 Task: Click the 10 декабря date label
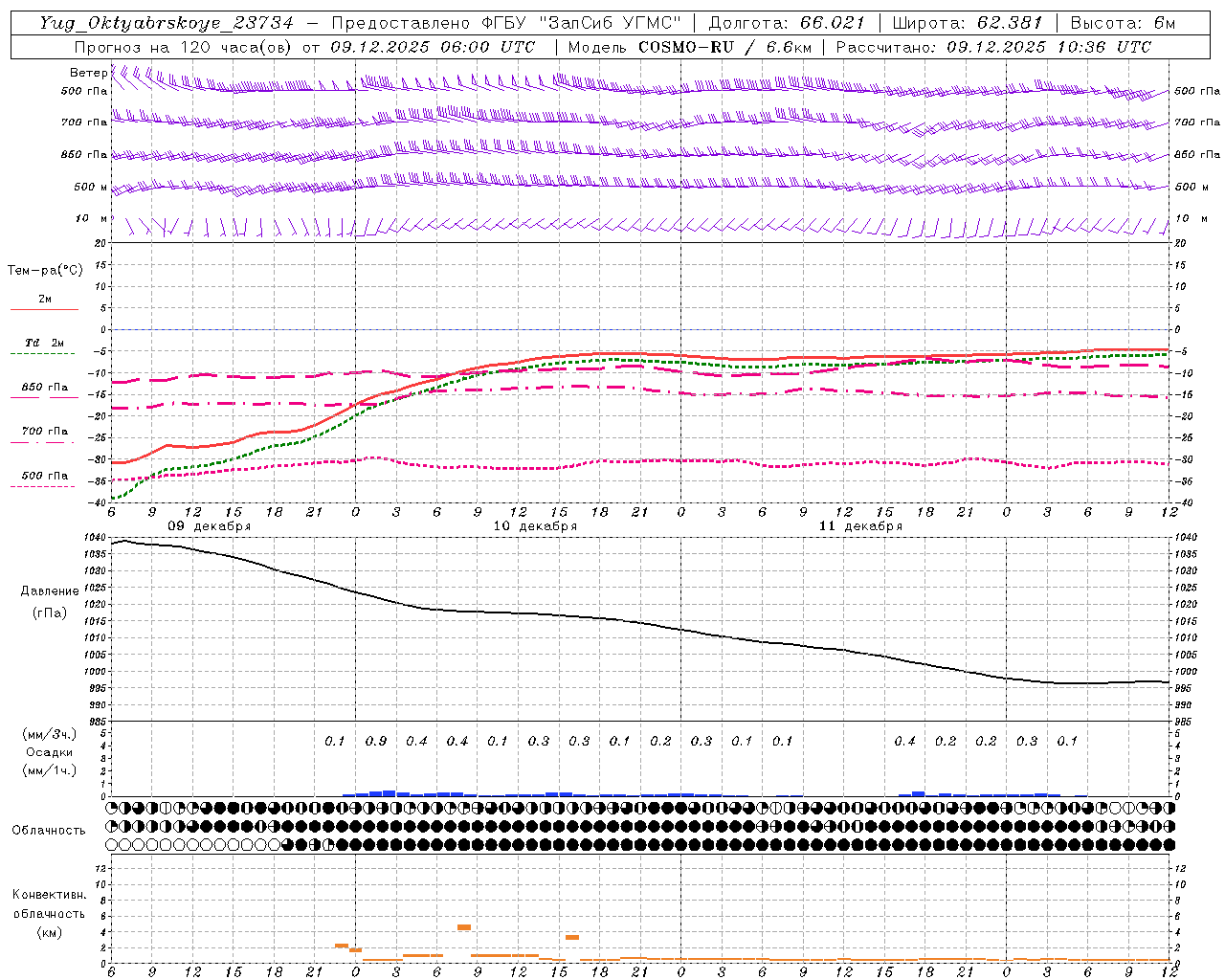(x=535, y=526)
